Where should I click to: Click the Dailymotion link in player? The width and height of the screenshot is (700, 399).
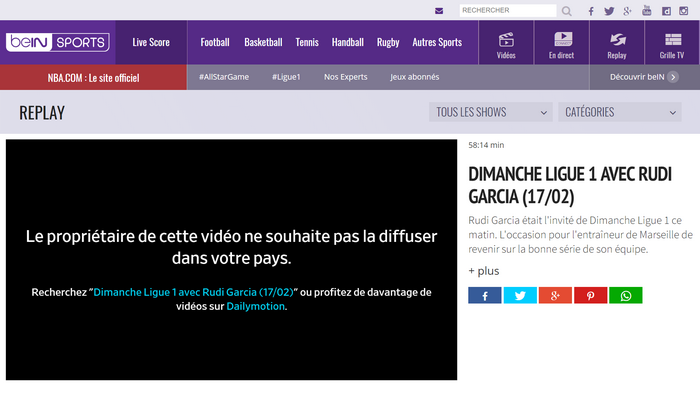(255, 306)
